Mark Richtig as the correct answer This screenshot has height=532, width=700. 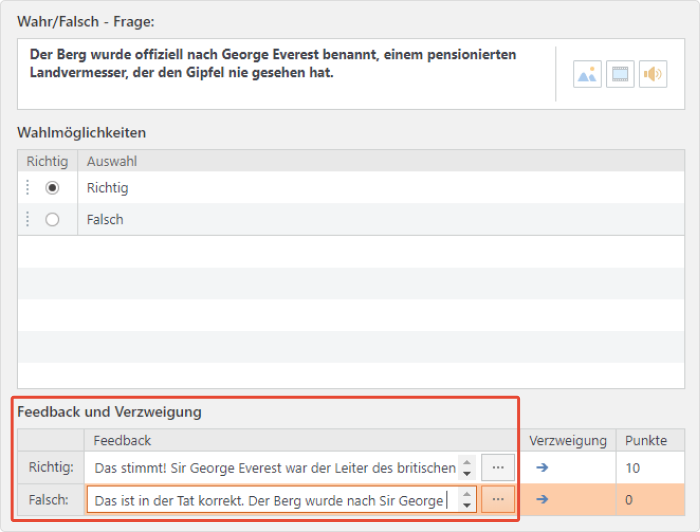click(52, 188)
